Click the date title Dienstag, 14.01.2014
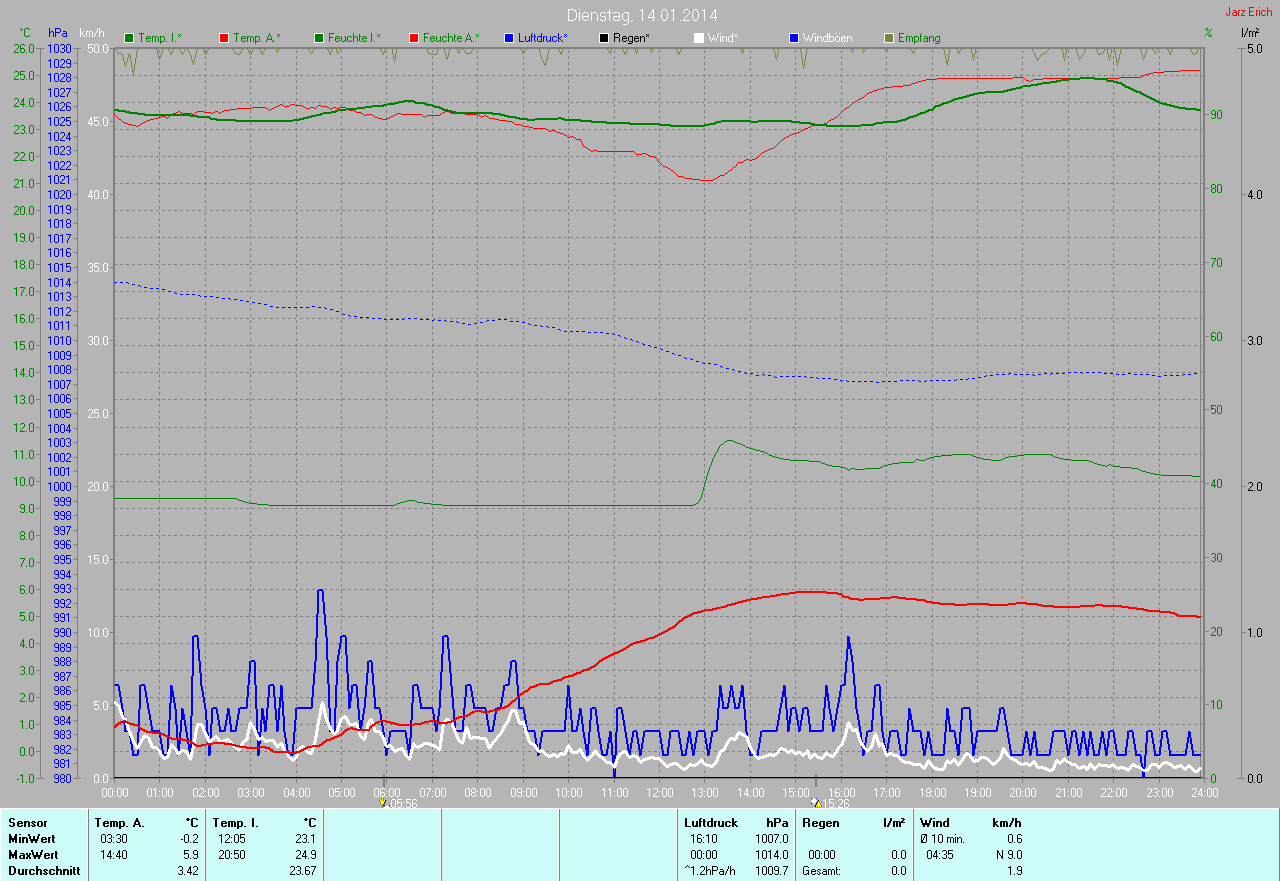The height and width of the screenshot is (881, 1280). tap(642, 15)
